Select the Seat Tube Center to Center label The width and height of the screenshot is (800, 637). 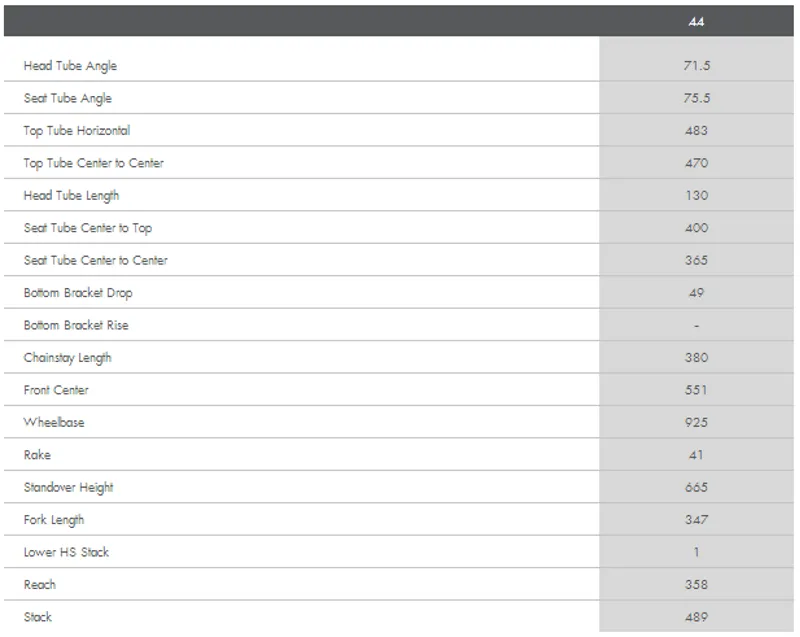[96, 260]
